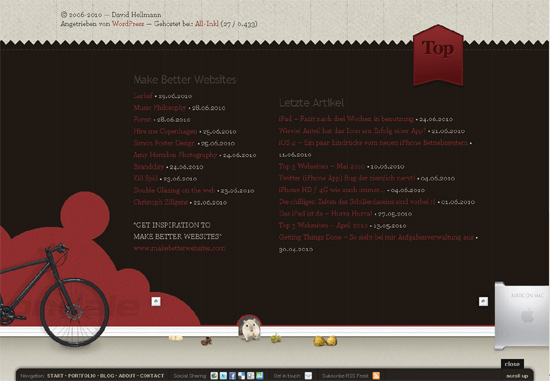Open PORTFOLIO in bottom navigation
550x381 pixels.
pyautogui.click(x=81, y=376)
